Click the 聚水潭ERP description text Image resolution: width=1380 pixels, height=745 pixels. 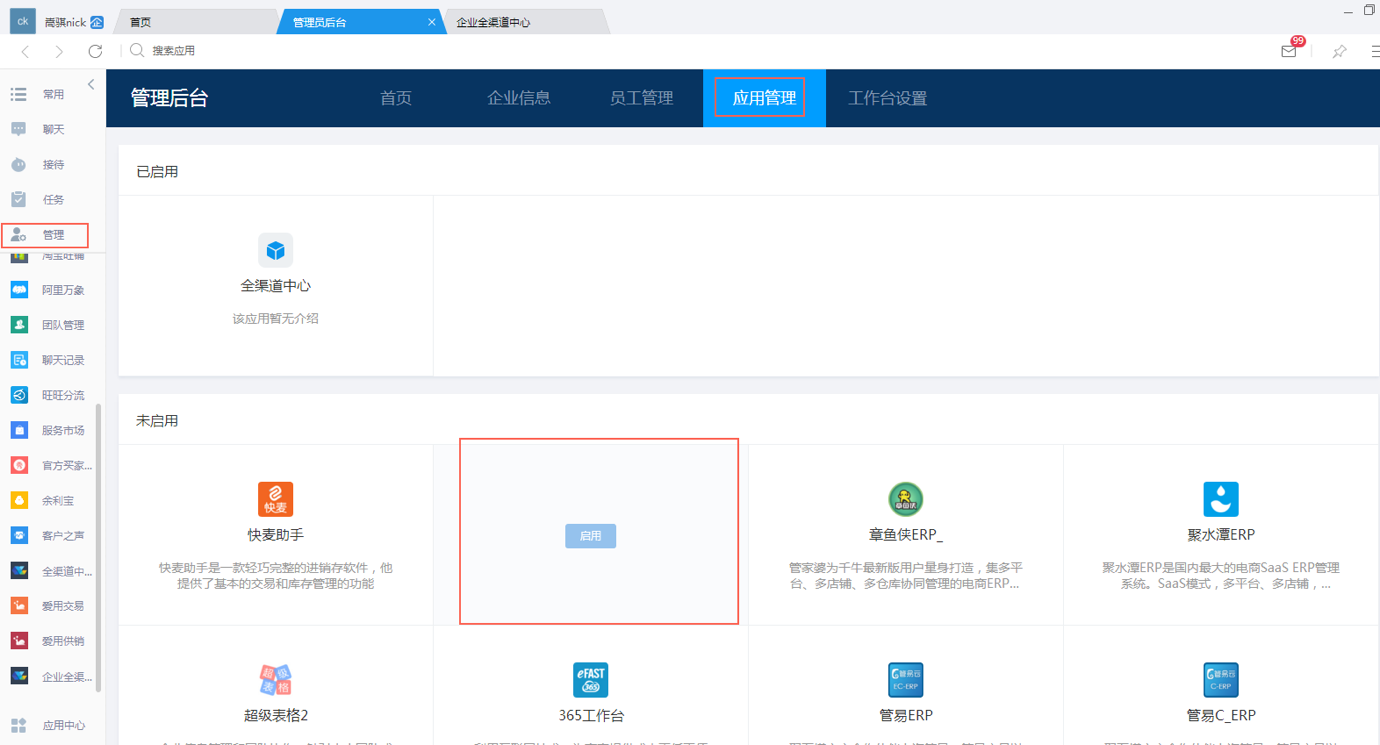pyautogui.click(x=1221, y=576)
